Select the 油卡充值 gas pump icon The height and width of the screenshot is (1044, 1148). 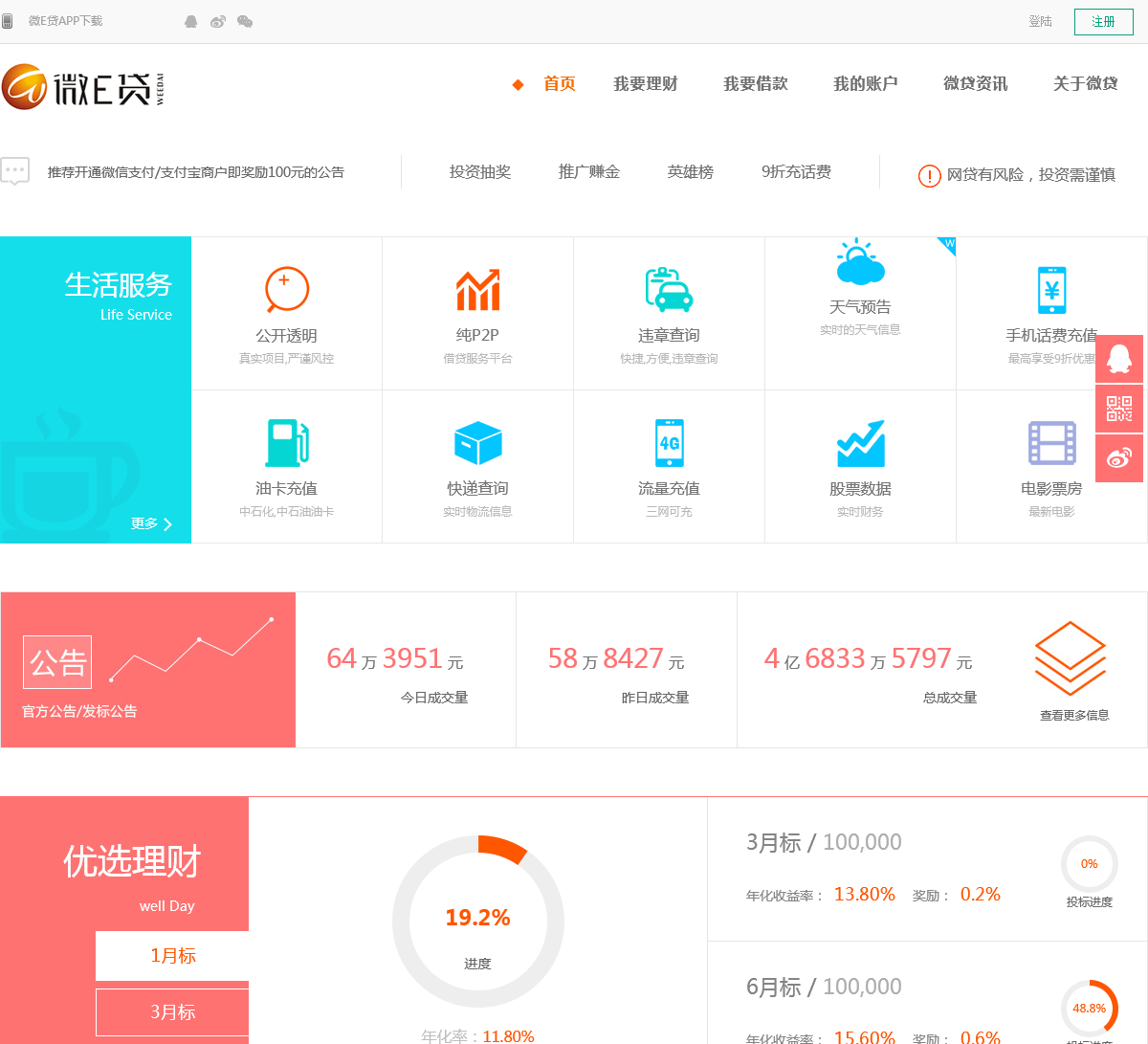click(286, 443)
